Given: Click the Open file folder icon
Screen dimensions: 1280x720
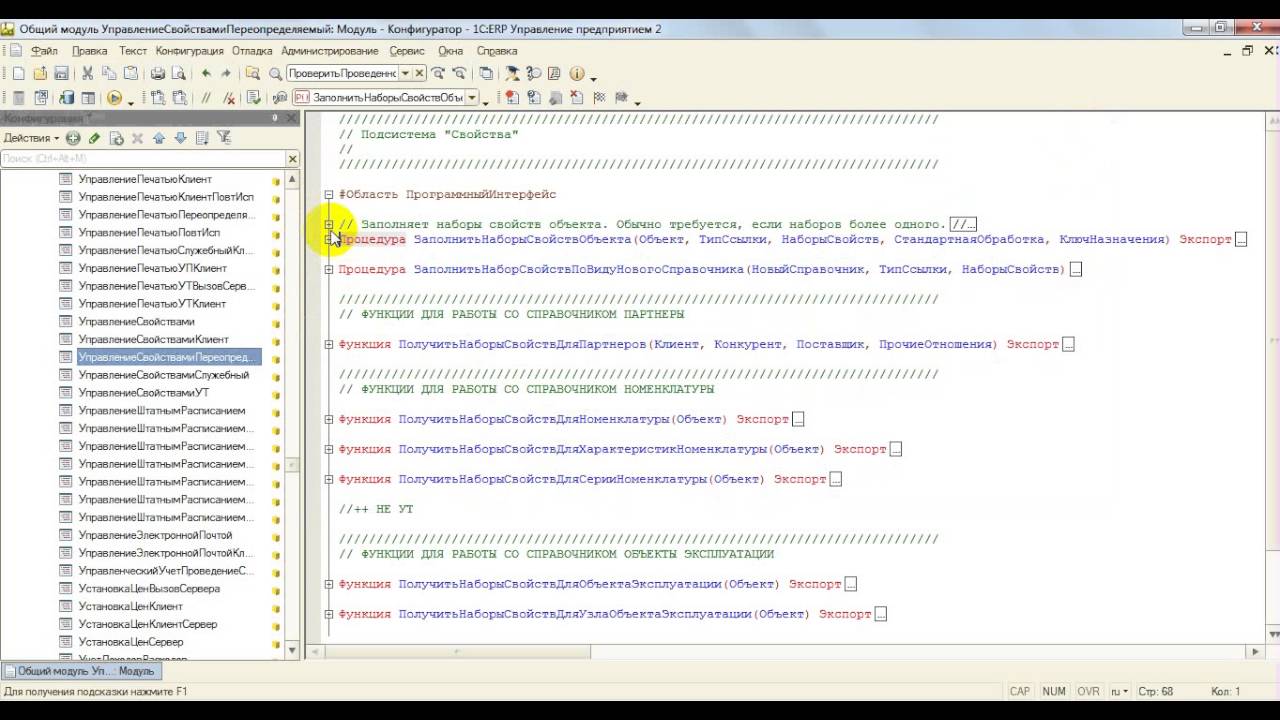Looking at the screenshot, I should coord(40,73).
